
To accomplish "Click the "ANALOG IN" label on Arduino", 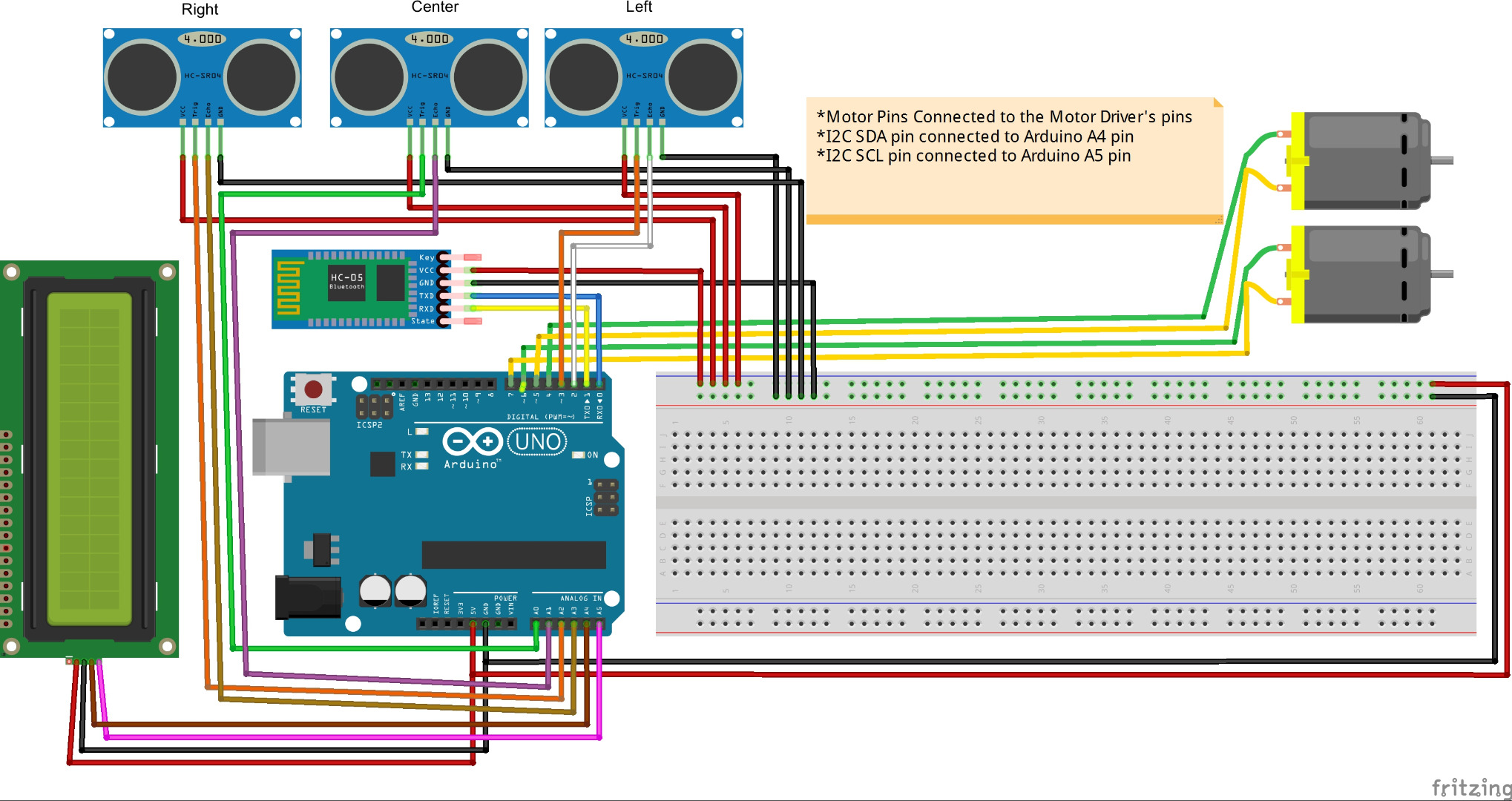I will click(581, 598).
